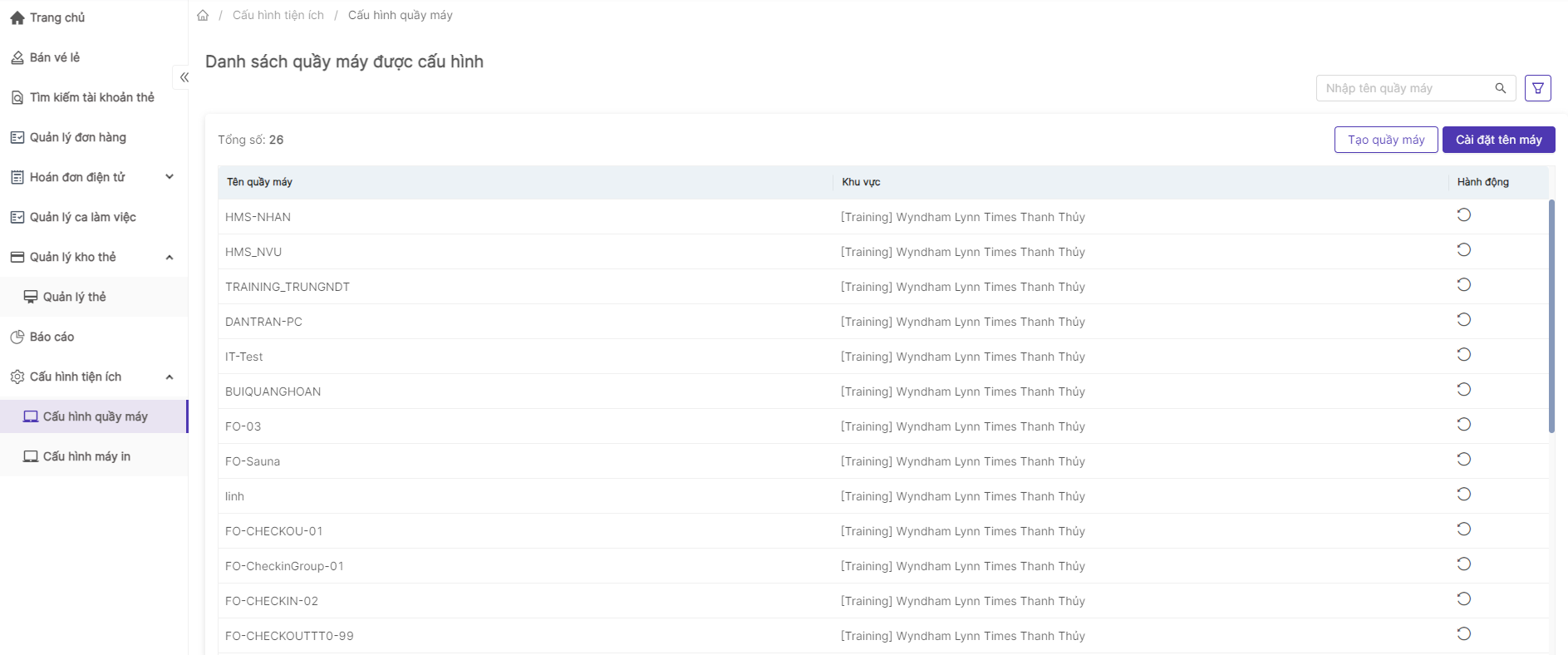Click the DANTRAN-PC machine name
The width and height of the screenshot is (1568, 655).
pyautogui.click(x=263, y=322)
